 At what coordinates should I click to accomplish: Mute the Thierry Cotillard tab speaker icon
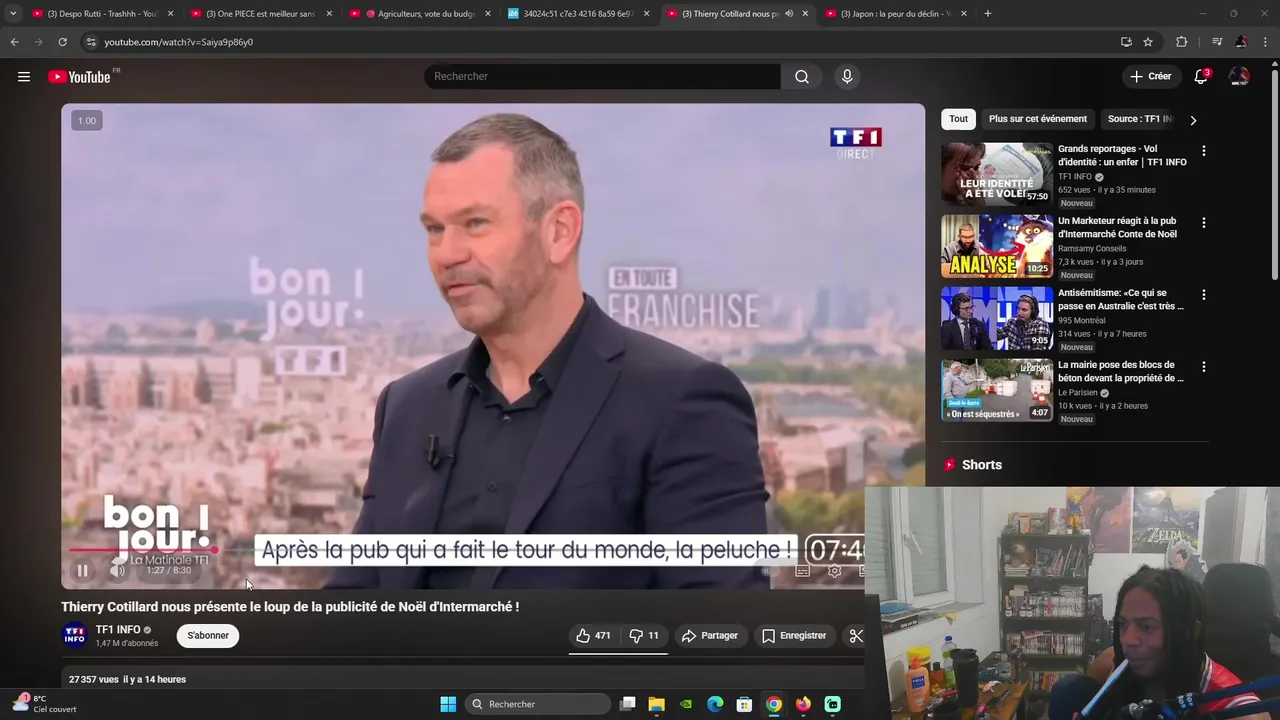click(788, 14)
